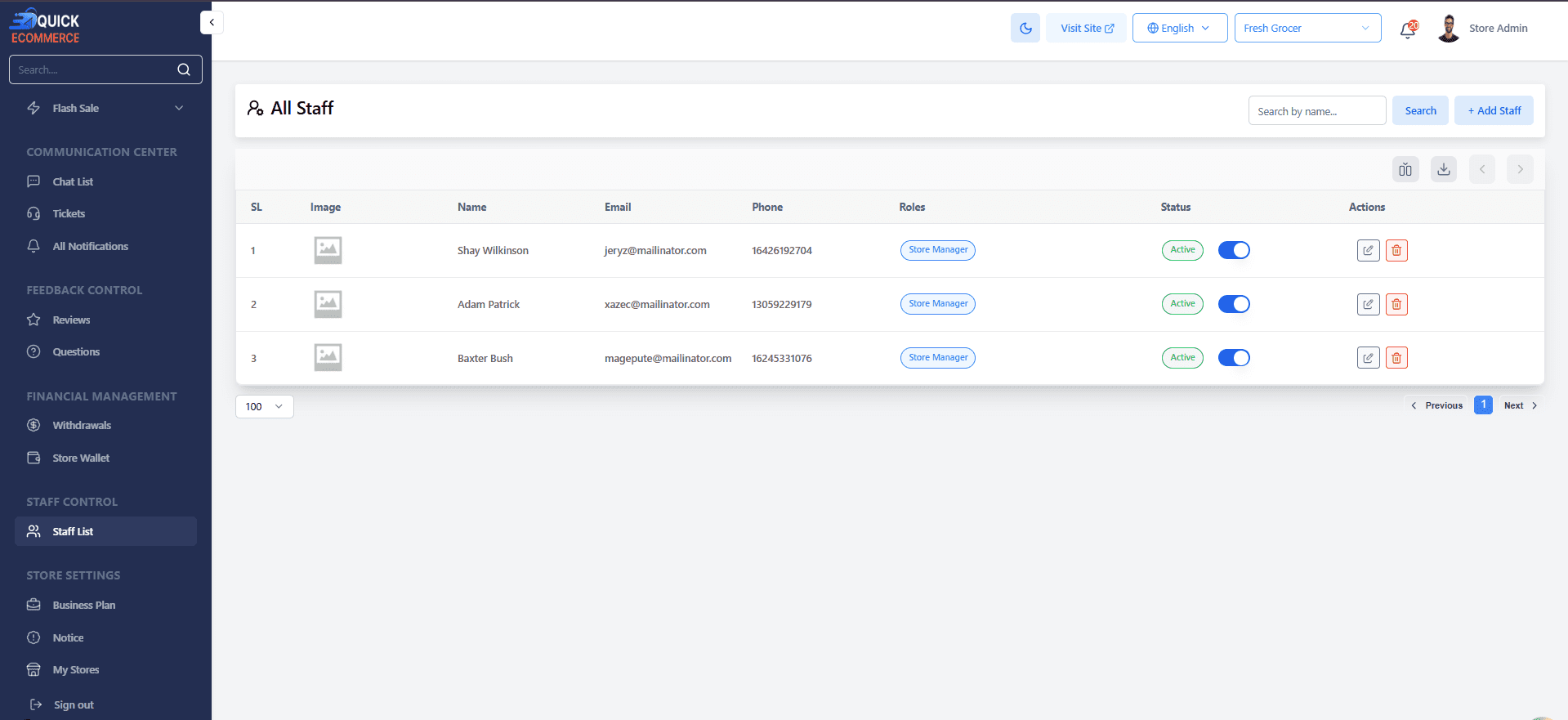The height and width of the screenshot is (720, 1568).
Task: Edit Baxter Bush's staff record
Action: [1368, 358]
